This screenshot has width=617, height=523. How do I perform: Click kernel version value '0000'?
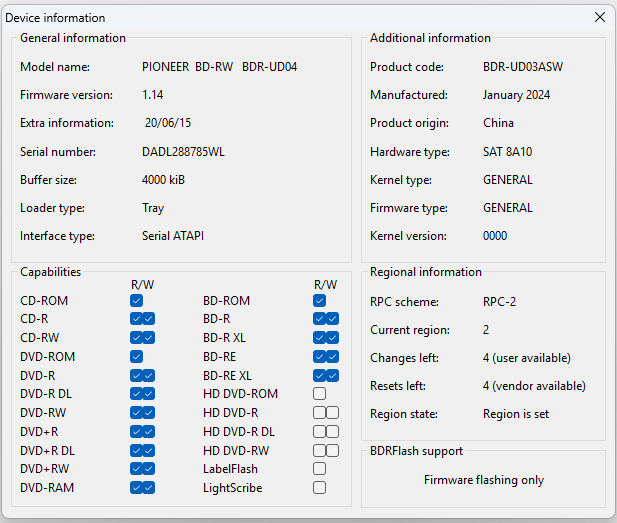[x=495, y=236]
